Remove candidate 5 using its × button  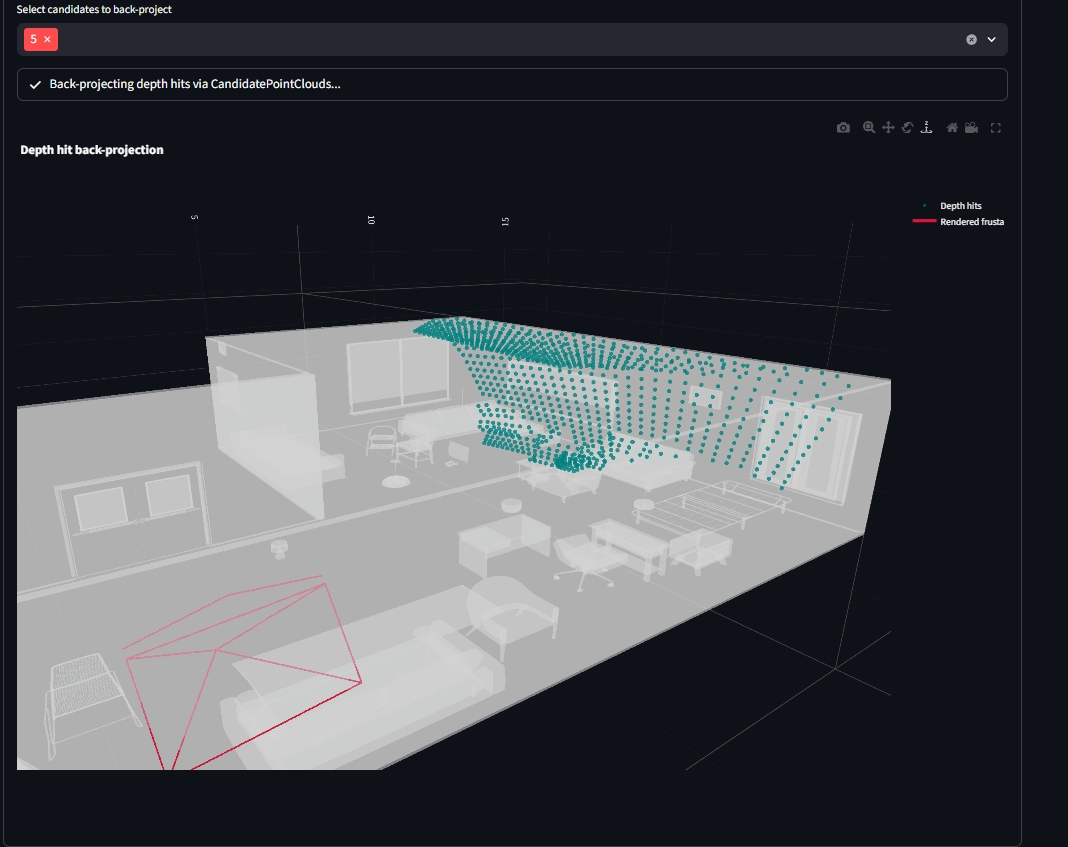tap(47, 39)
